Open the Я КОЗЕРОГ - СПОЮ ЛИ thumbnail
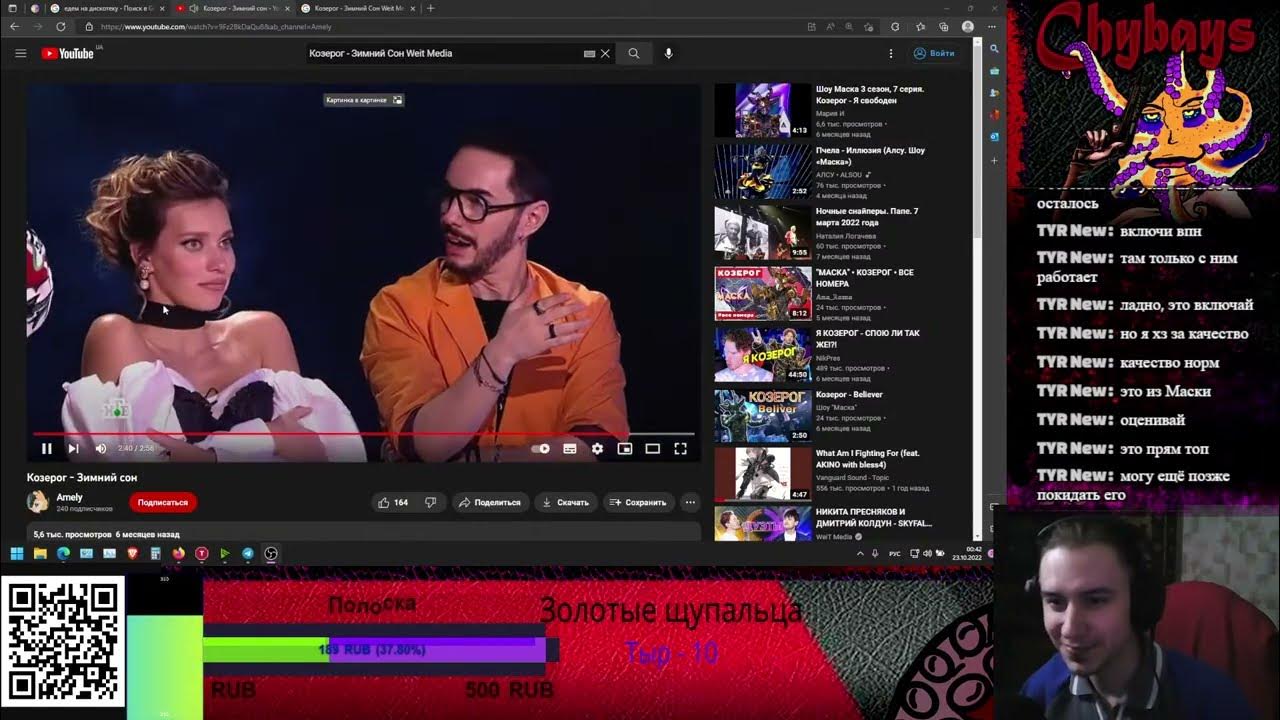1280x720 pixels. [763, 355]
